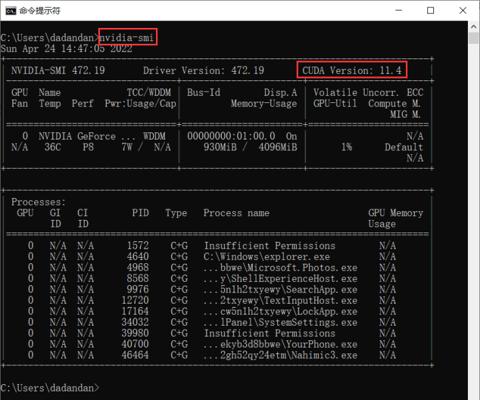The image size is (480, 400).
Task: Click the 'Processes:' heading
Action: 38,202
